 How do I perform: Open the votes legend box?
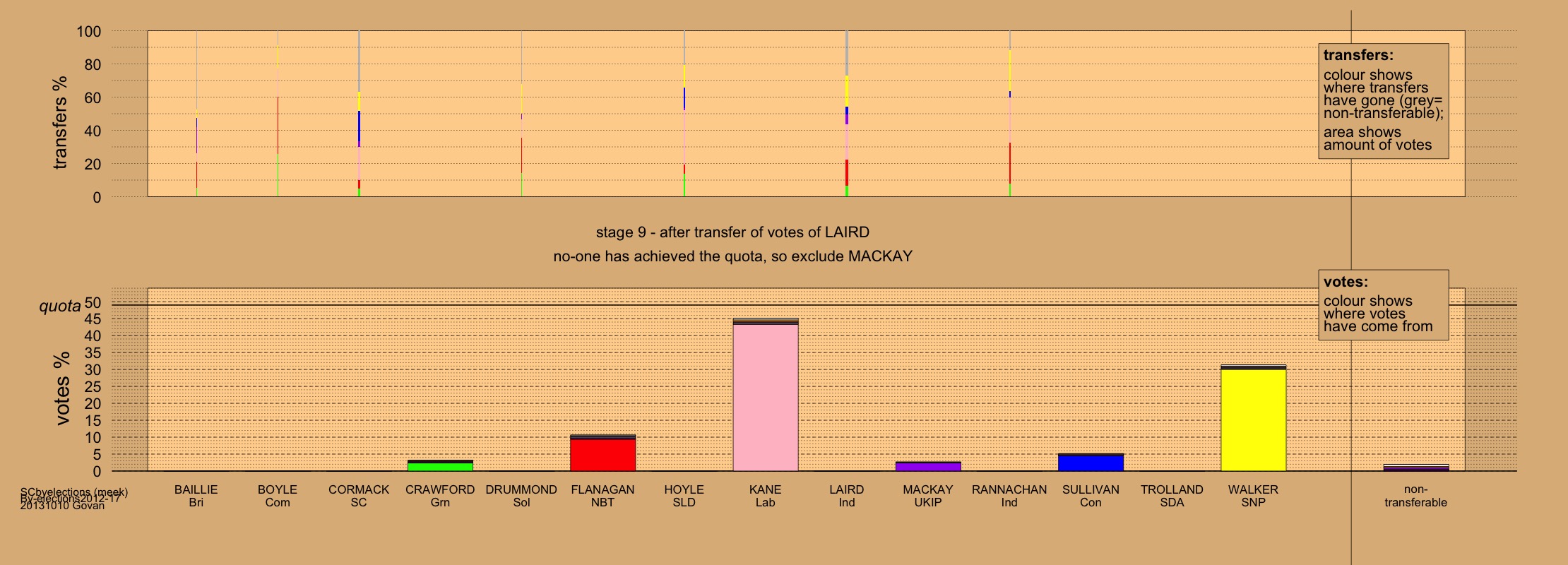tap(1383, 304)
